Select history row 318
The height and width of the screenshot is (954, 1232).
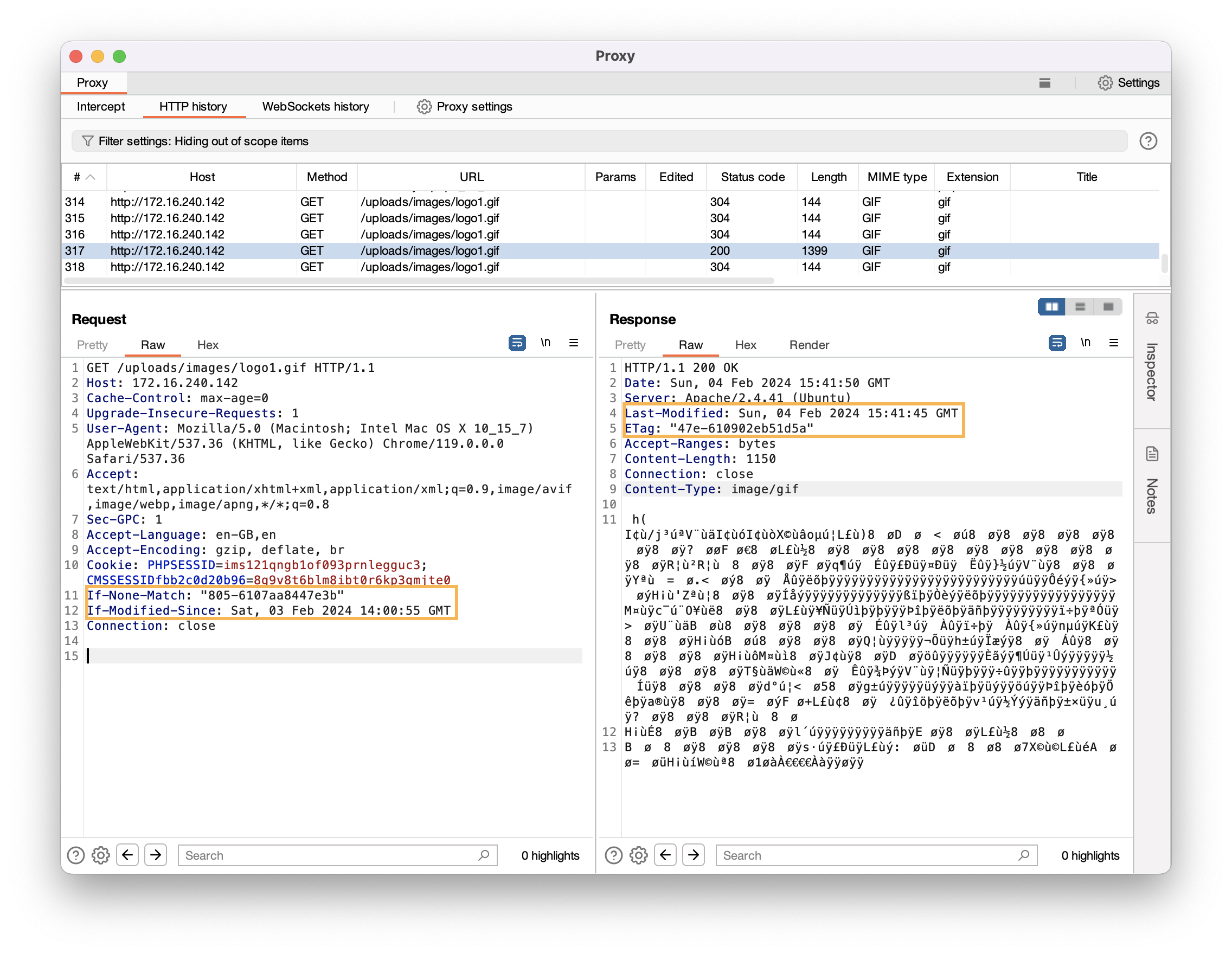coord(611,267)
